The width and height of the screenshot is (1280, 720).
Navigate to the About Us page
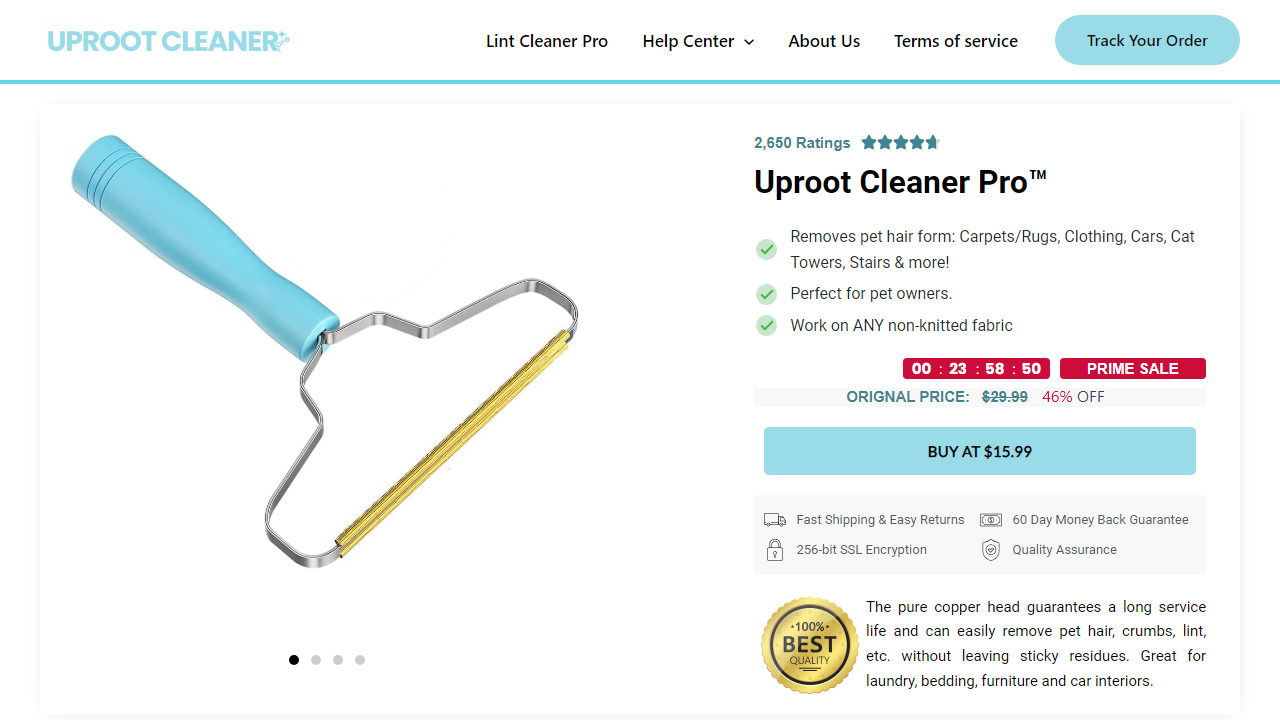click(x=824, y=41)
